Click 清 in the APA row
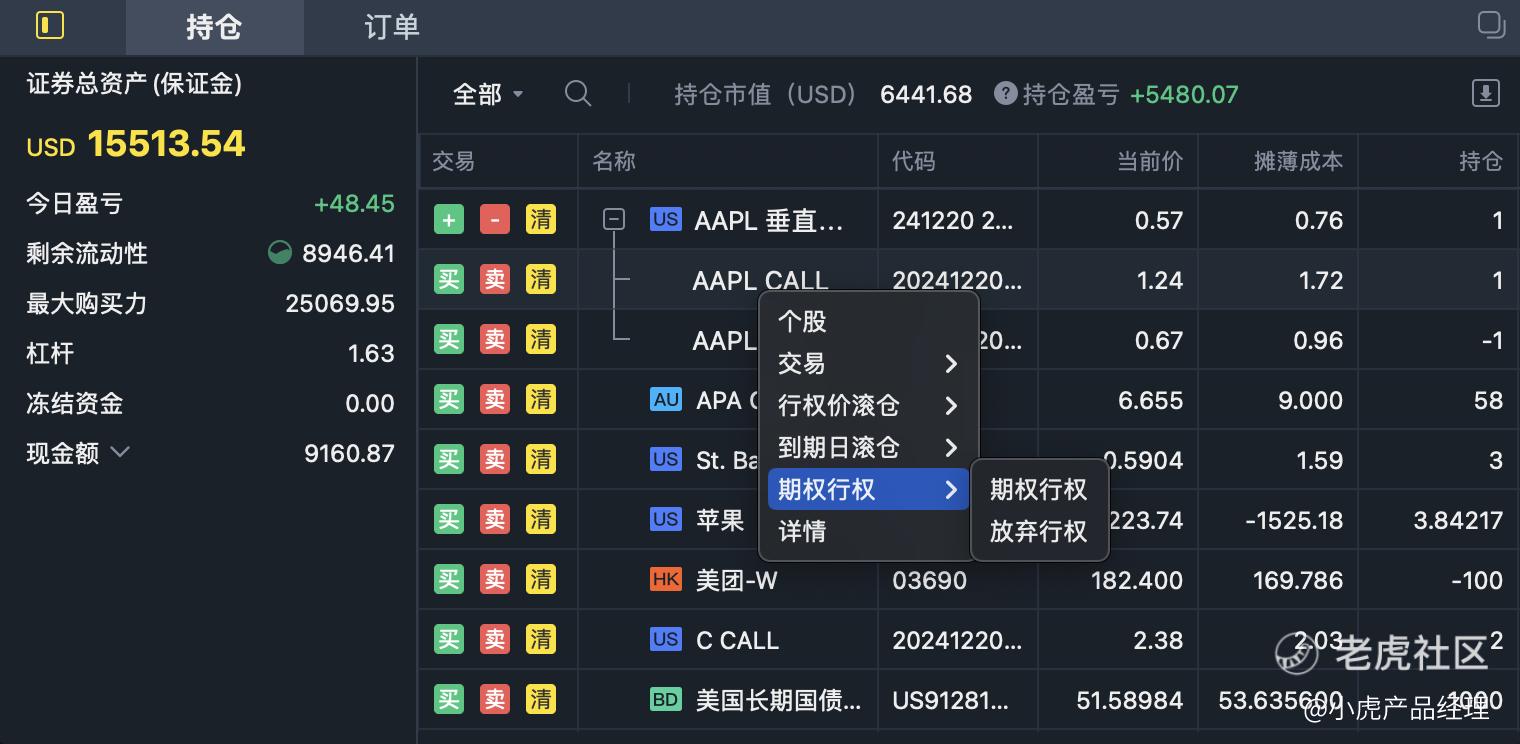1520x744 pixels. [x=541, y=400]
